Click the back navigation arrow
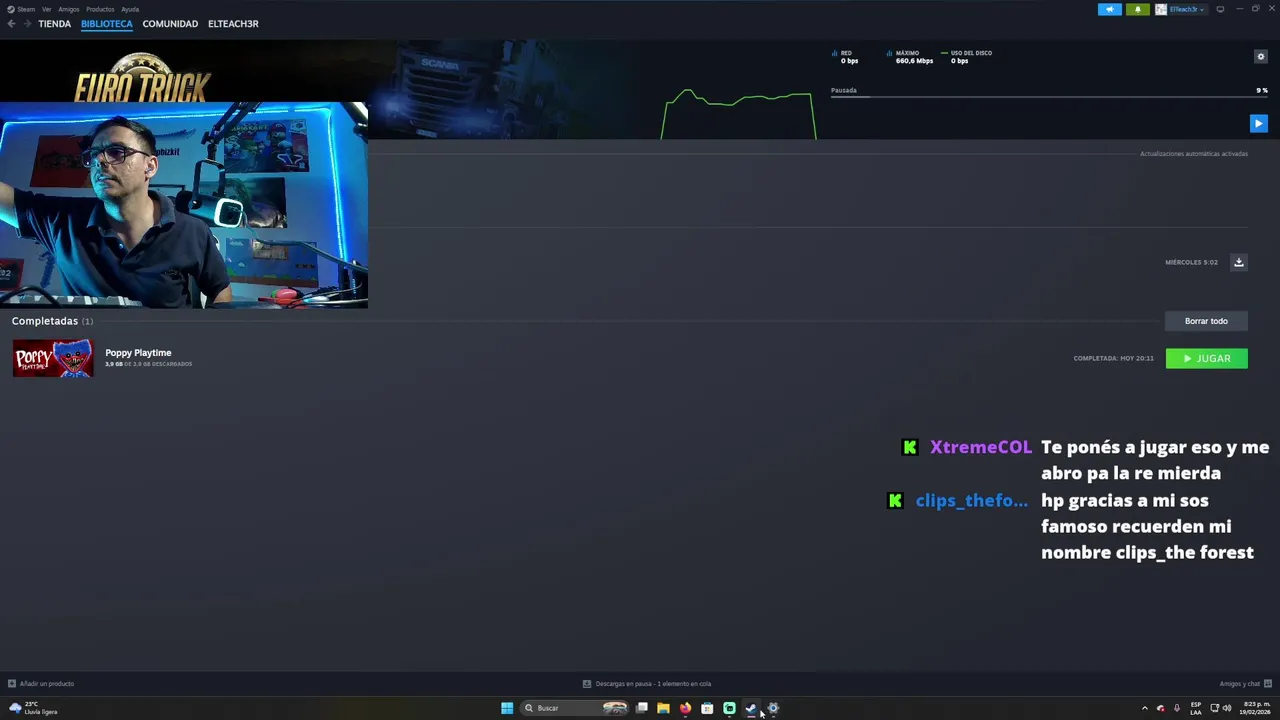 11,24
